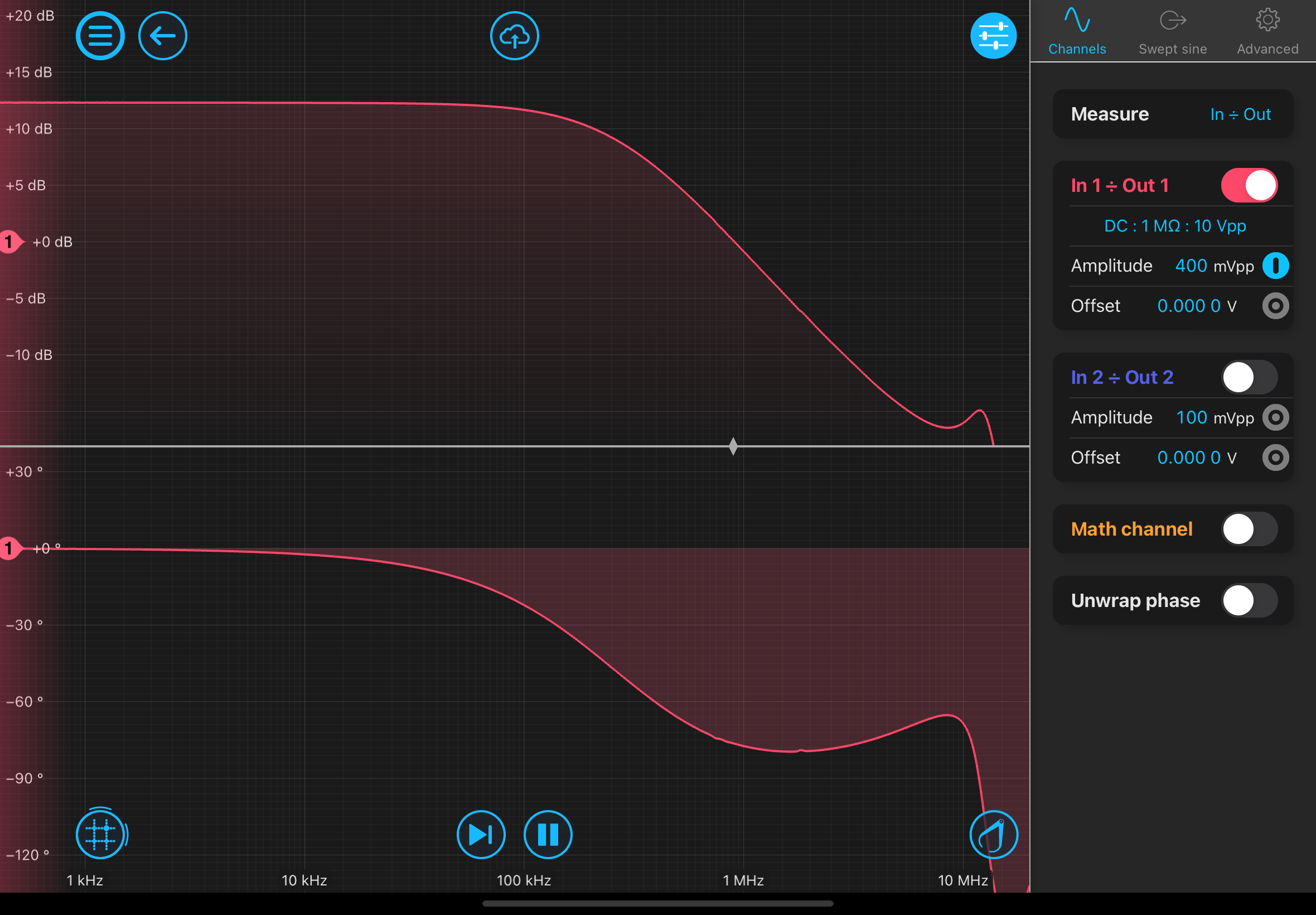
Task: Open the Advanced tab
Action: pyautogui.click(x=1267, y=32)
